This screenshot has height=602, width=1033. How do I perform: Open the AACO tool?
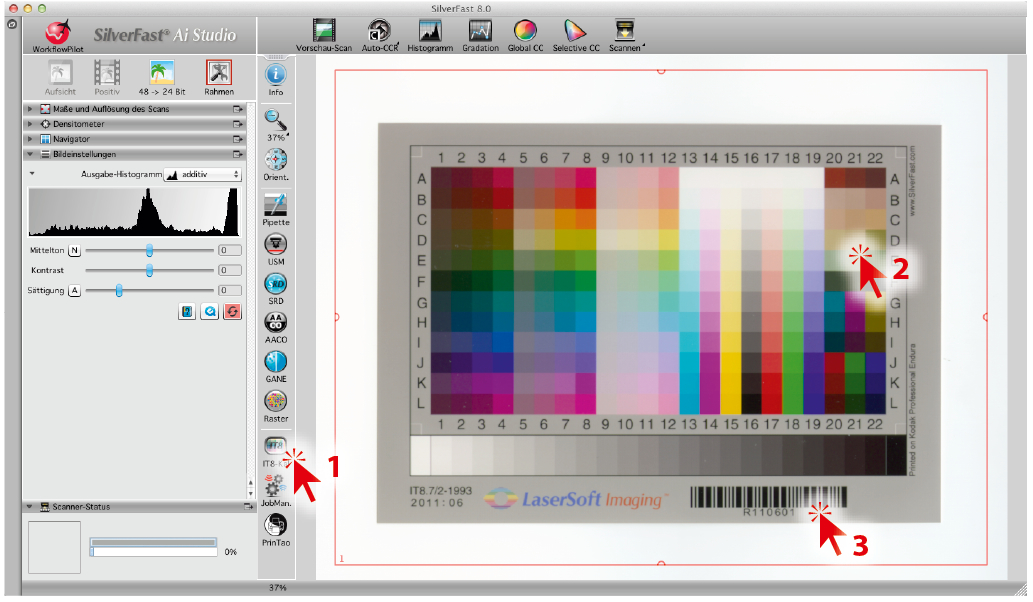pos(275,327)
